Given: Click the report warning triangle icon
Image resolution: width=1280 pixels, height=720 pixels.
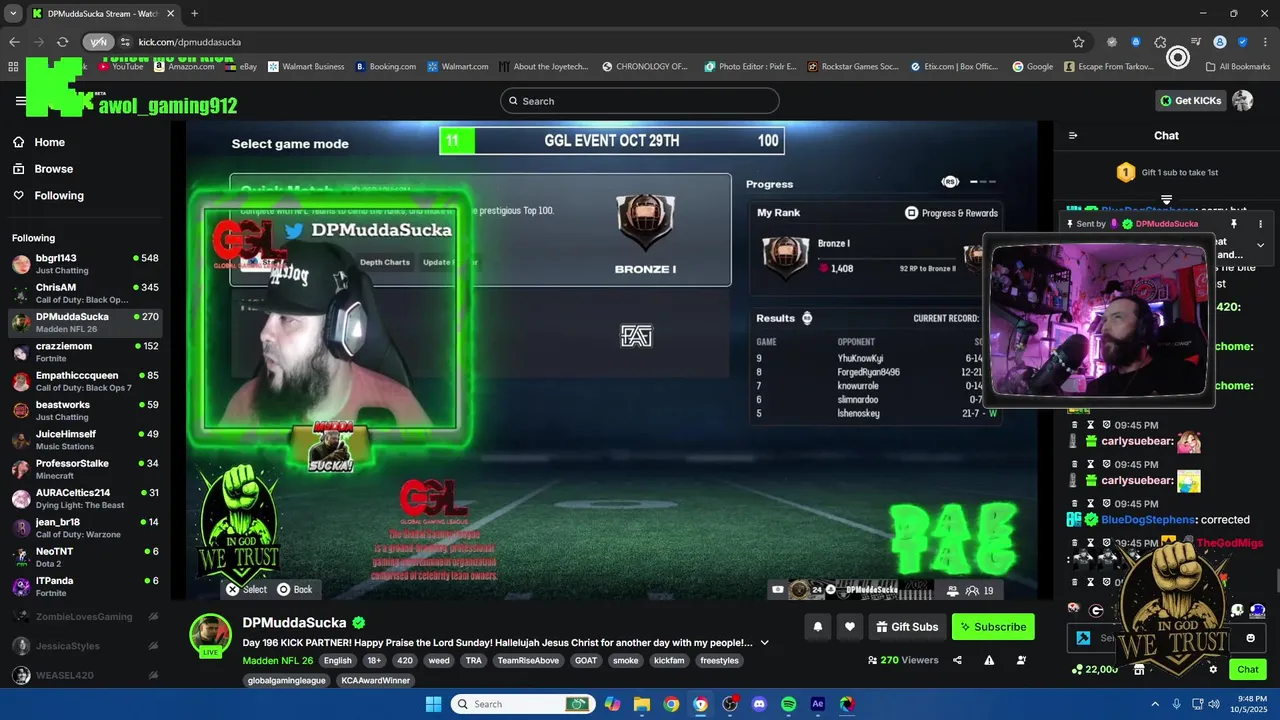Looking at the screenshot, I should click(989, 660).
